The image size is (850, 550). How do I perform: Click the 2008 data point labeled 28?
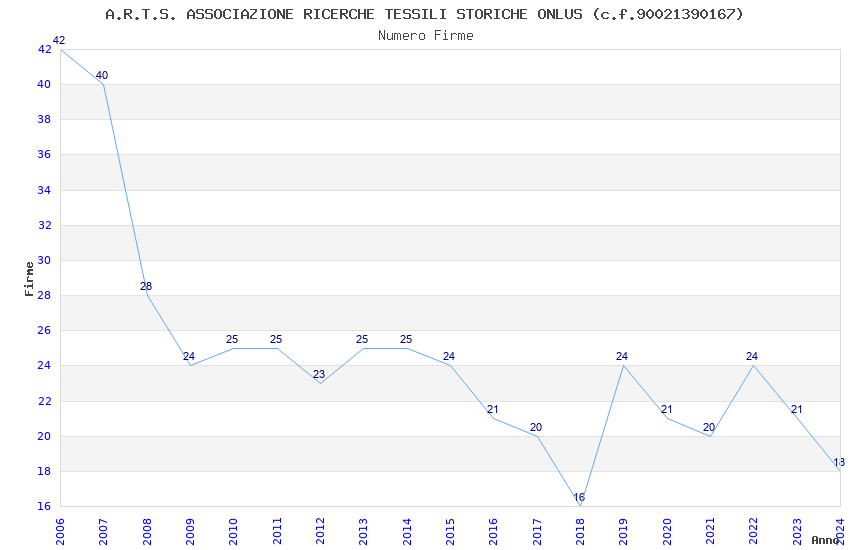[x=147, y=295]
